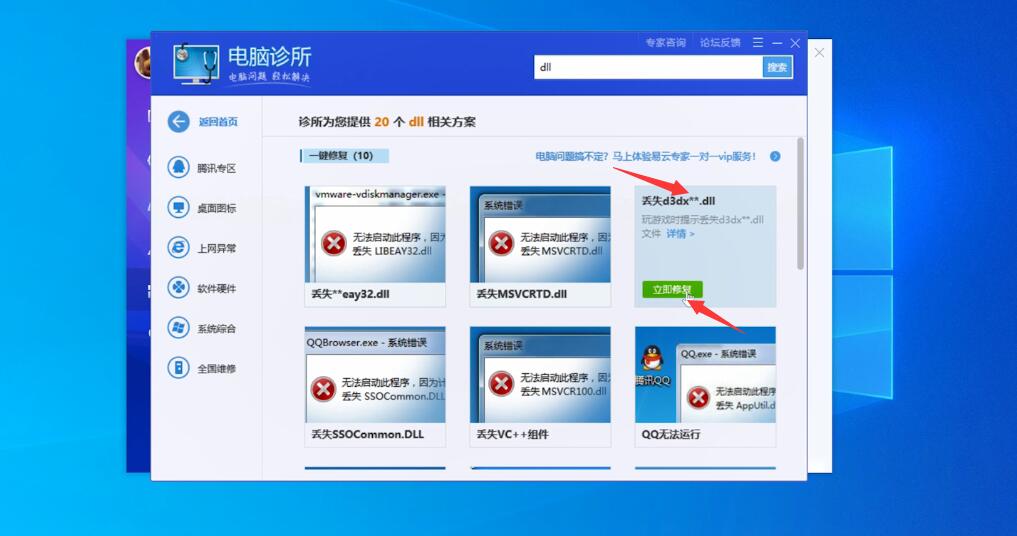Click the circular arrow beside vip服务 link

775,156
